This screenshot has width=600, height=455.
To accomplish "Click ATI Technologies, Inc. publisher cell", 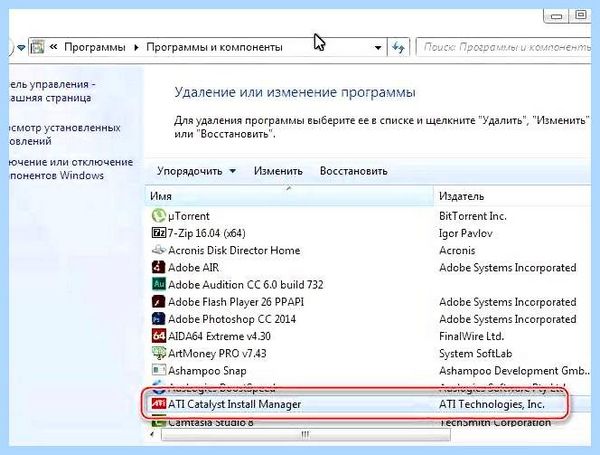I will 491,404.
